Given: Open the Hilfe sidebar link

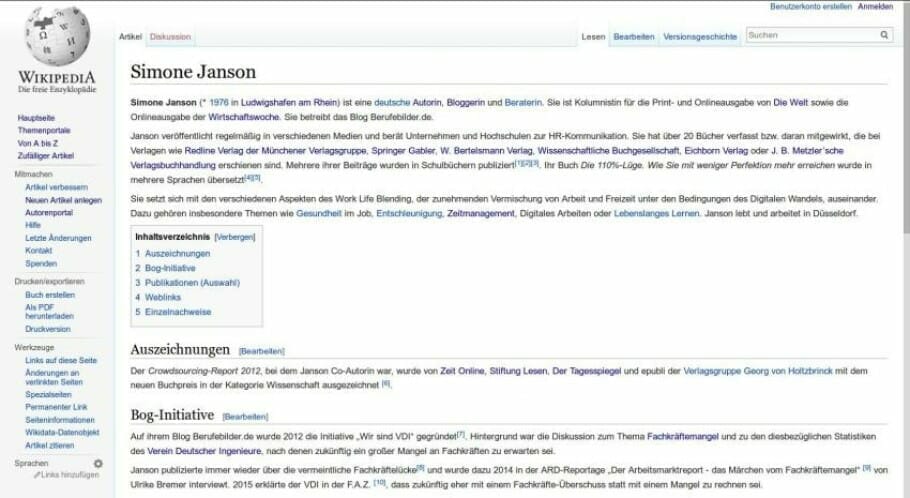Looking at the screenshot, I should [x=33, y=225].
